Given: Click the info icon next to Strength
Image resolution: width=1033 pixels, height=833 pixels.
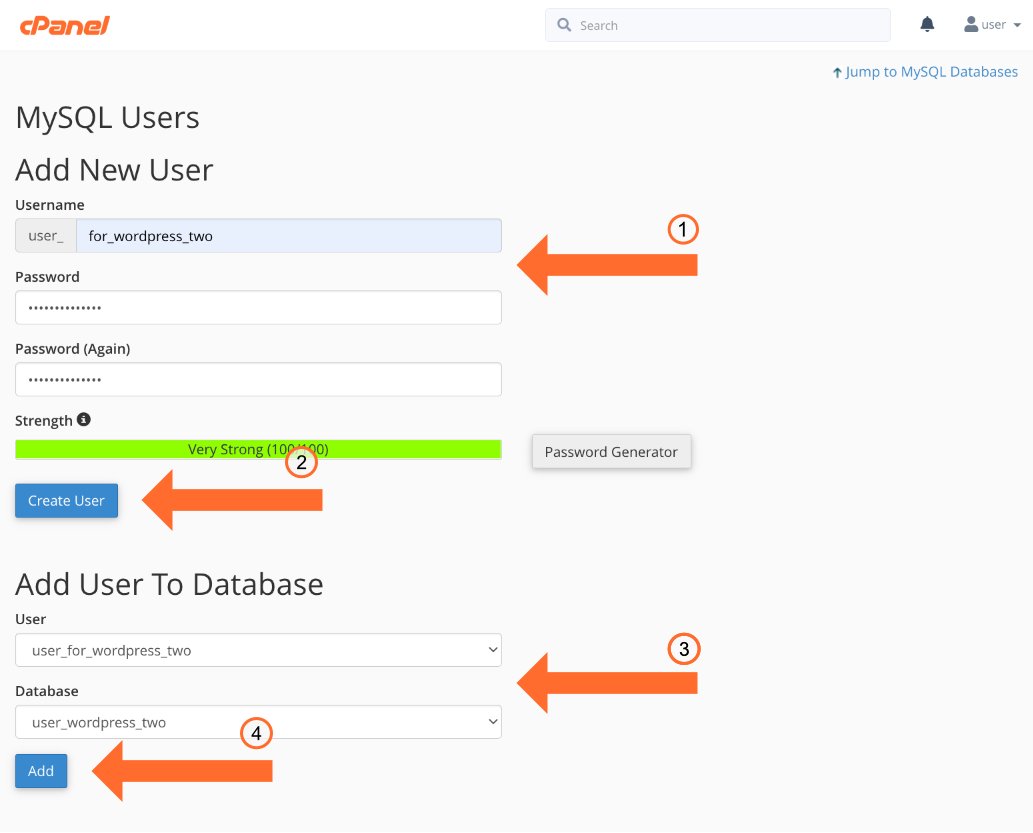Looking at the screenshot, I should [x=82, y=420].
